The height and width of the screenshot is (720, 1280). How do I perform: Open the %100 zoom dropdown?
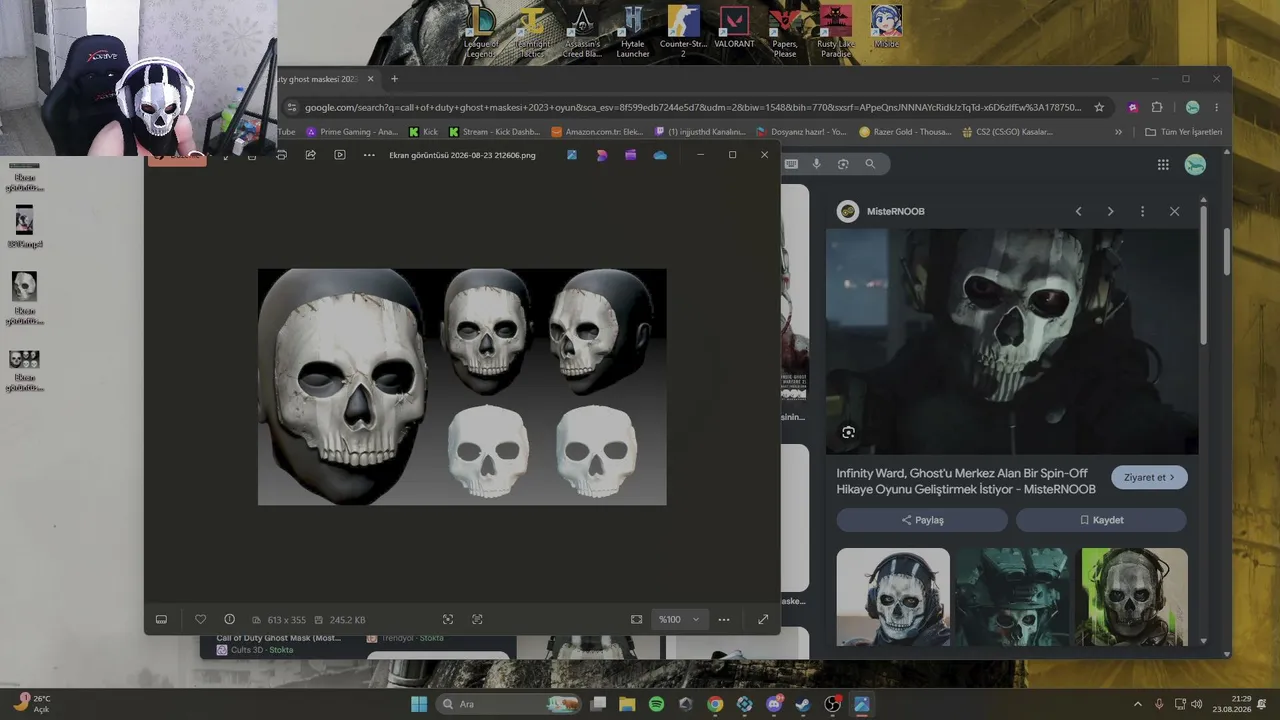[680, 619]
